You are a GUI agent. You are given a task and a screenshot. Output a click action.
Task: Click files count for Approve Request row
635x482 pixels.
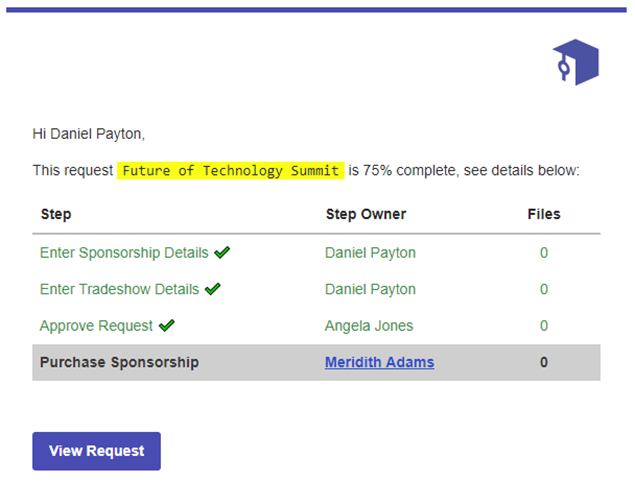(x=544, y=326)
